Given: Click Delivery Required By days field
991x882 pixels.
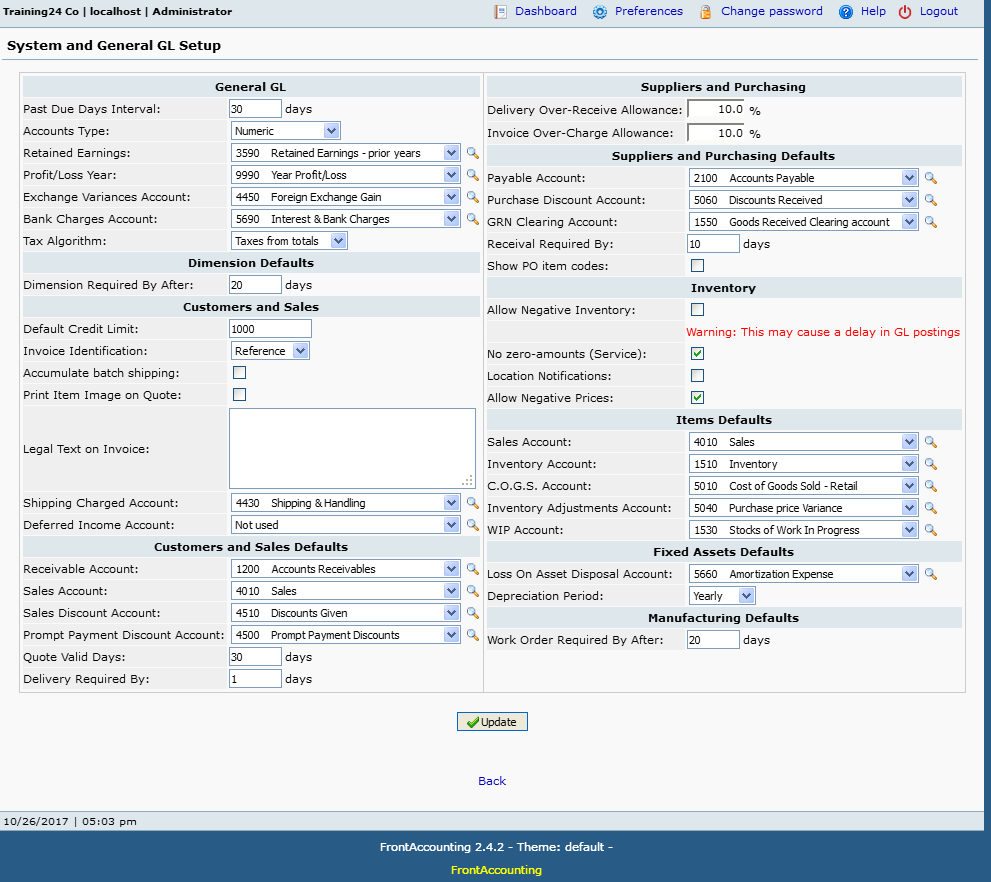Looking at the screenshot, I should click(255, 679).
